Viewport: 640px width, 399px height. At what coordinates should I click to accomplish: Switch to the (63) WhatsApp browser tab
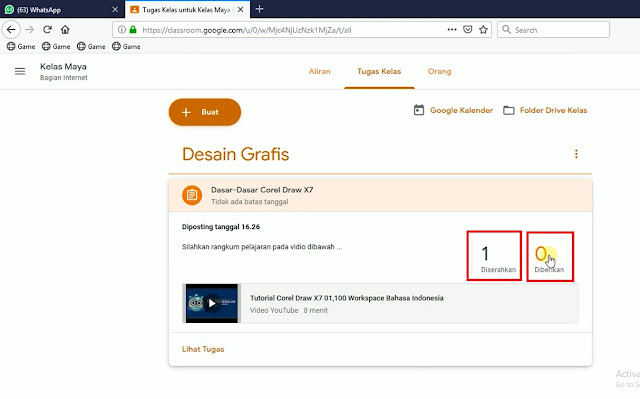(x=62, y=9)
